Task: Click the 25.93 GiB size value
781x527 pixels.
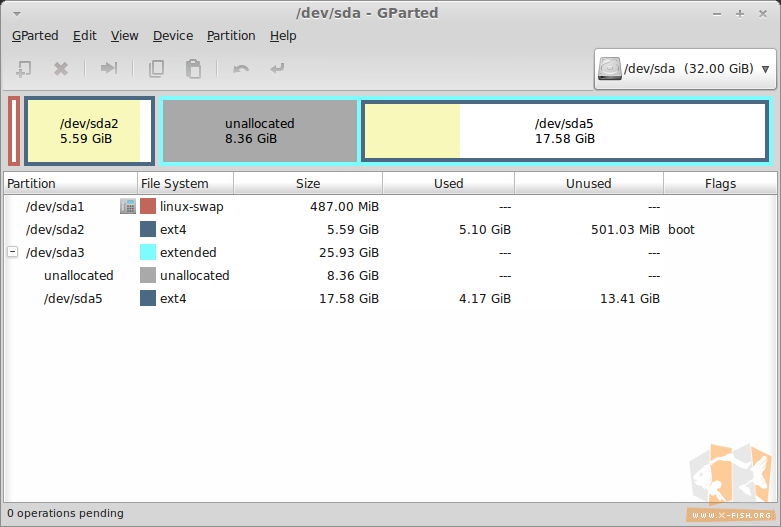Action: (x=349, y=252)
